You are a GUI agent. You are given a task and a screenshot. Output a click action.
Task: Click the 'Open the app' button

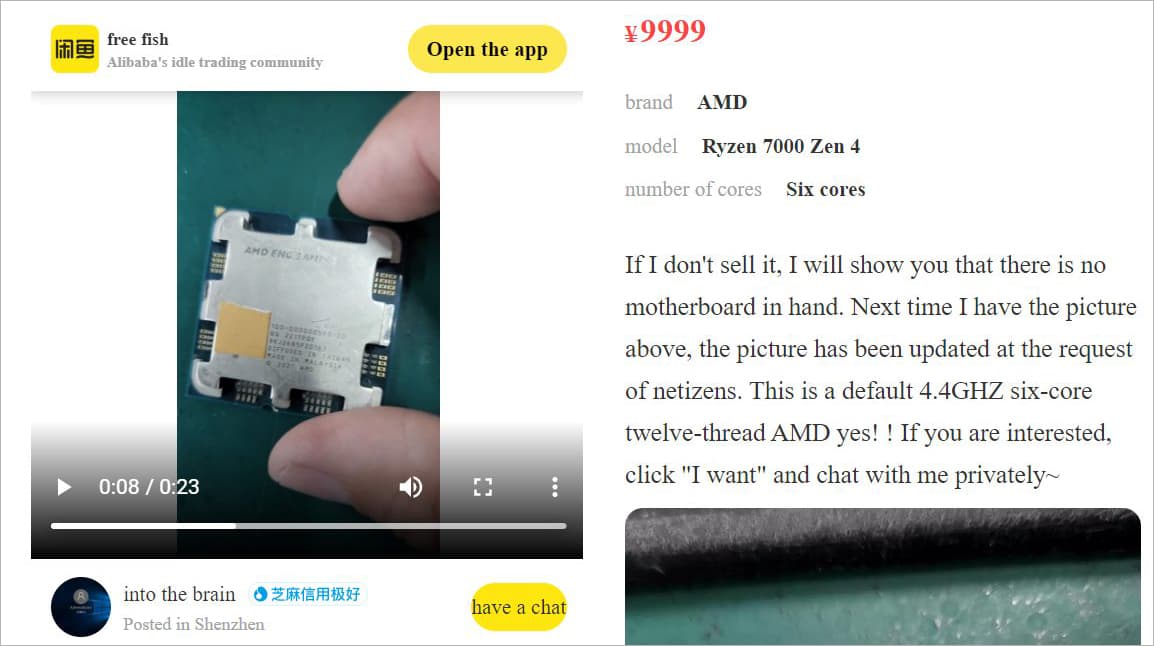coord(487,49)
